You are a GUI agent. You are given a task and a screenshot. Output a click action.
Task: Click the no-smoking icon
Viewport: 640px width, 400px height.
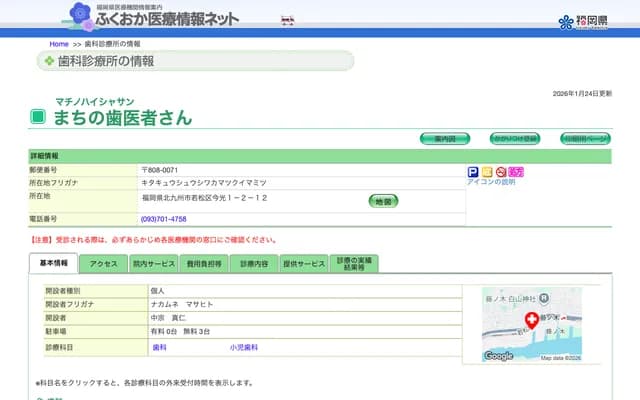pyautogui.click(x=501, y=172)
